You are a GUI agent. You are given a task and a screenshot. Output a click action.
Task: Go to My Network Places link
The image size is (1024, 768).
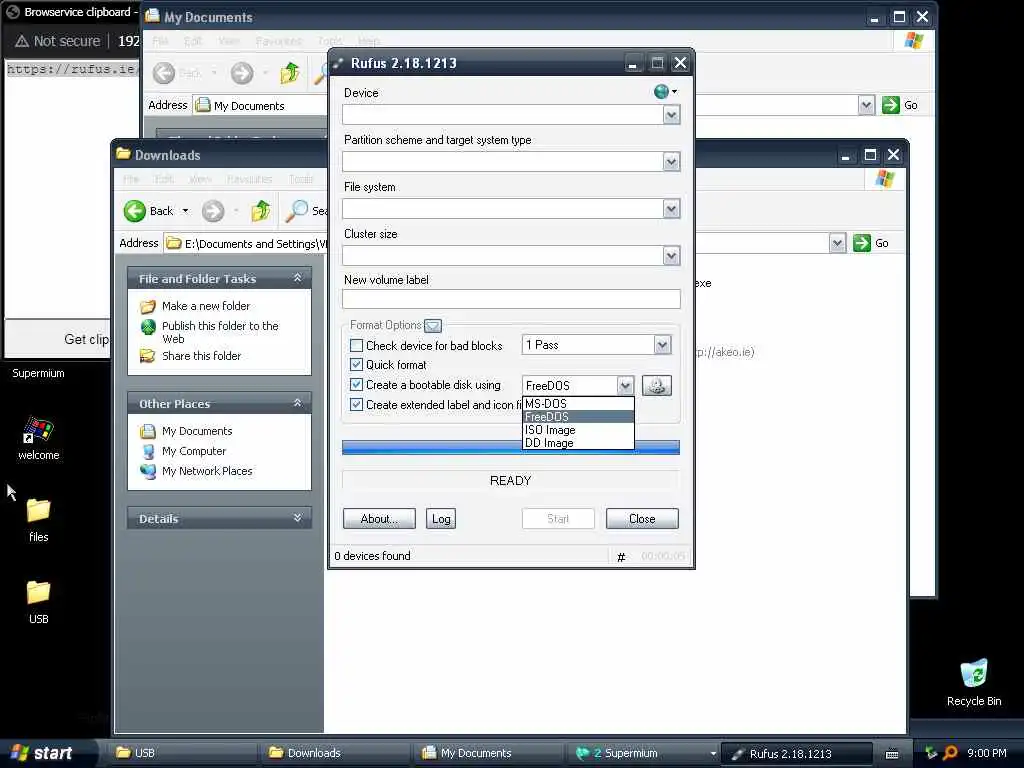pyautogui.click(x=207, y=471)
